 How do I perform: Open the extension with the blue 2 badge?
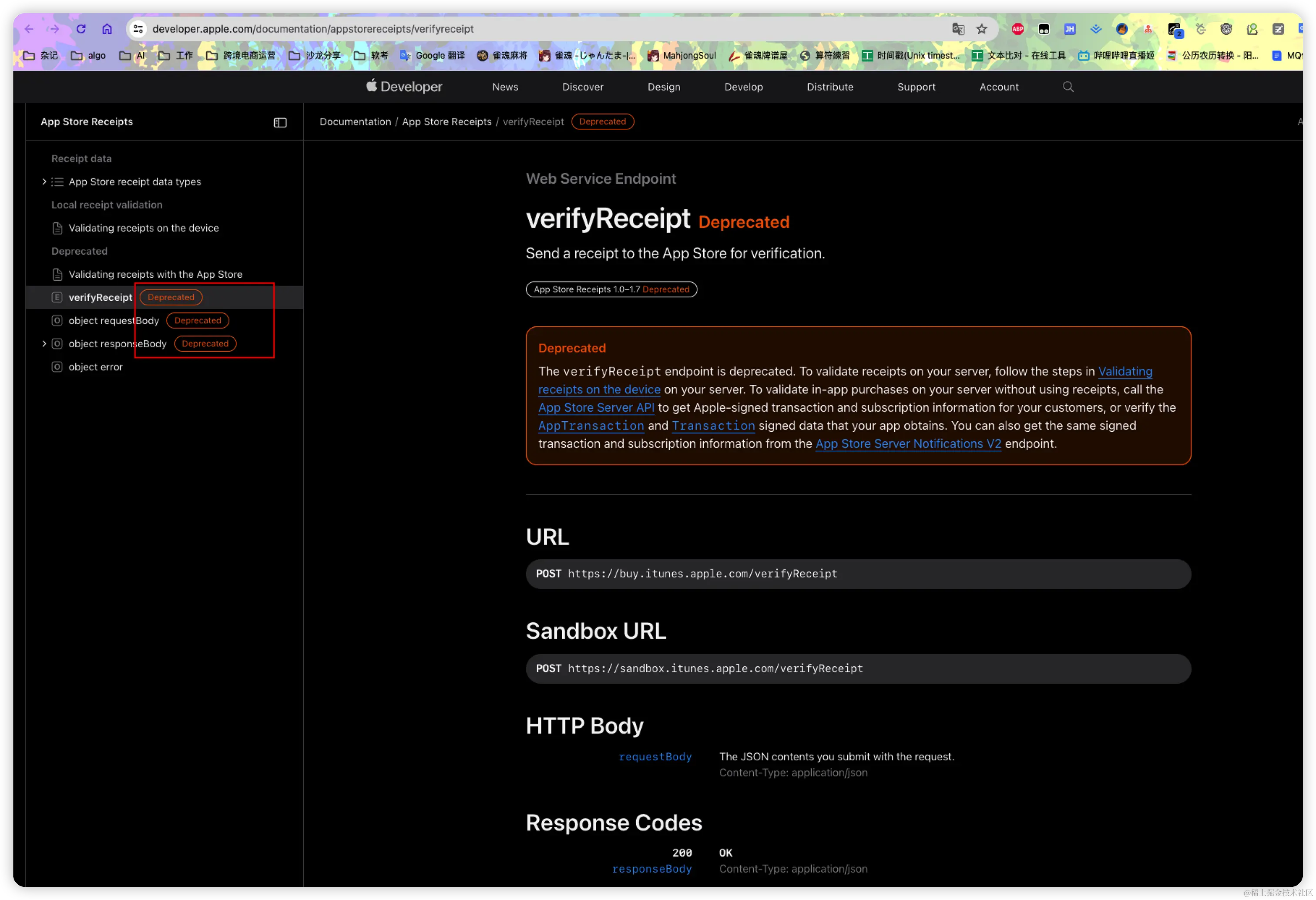[1175, 30]
